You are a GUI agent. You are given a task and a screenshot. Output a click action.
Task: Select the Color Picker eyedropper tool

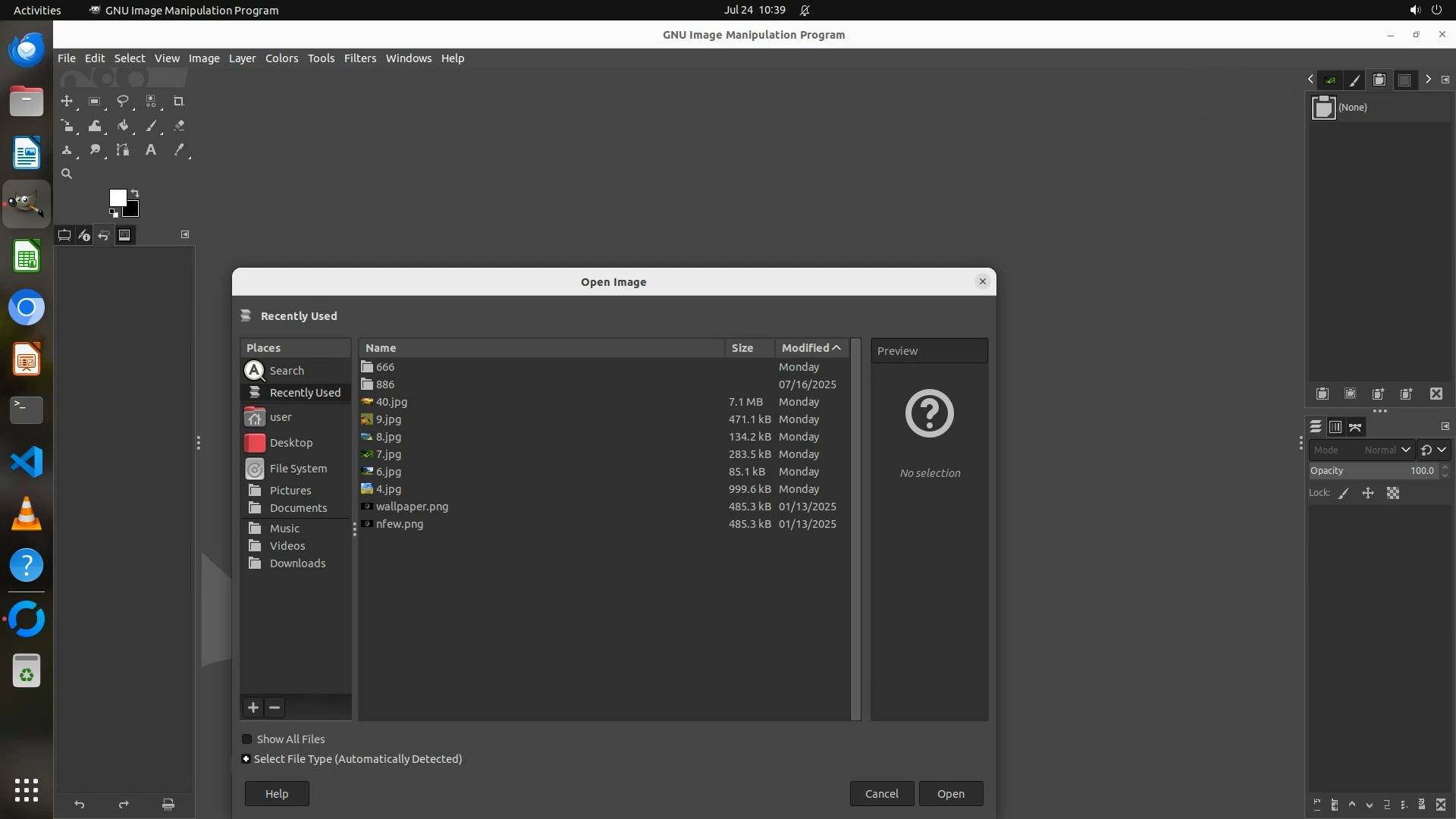179,150
